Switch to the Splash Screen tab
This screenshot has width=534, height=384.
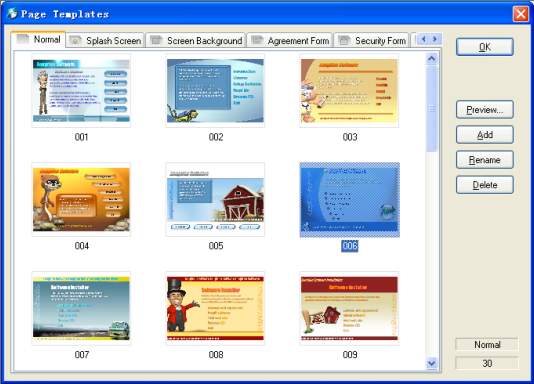(106, 41)
